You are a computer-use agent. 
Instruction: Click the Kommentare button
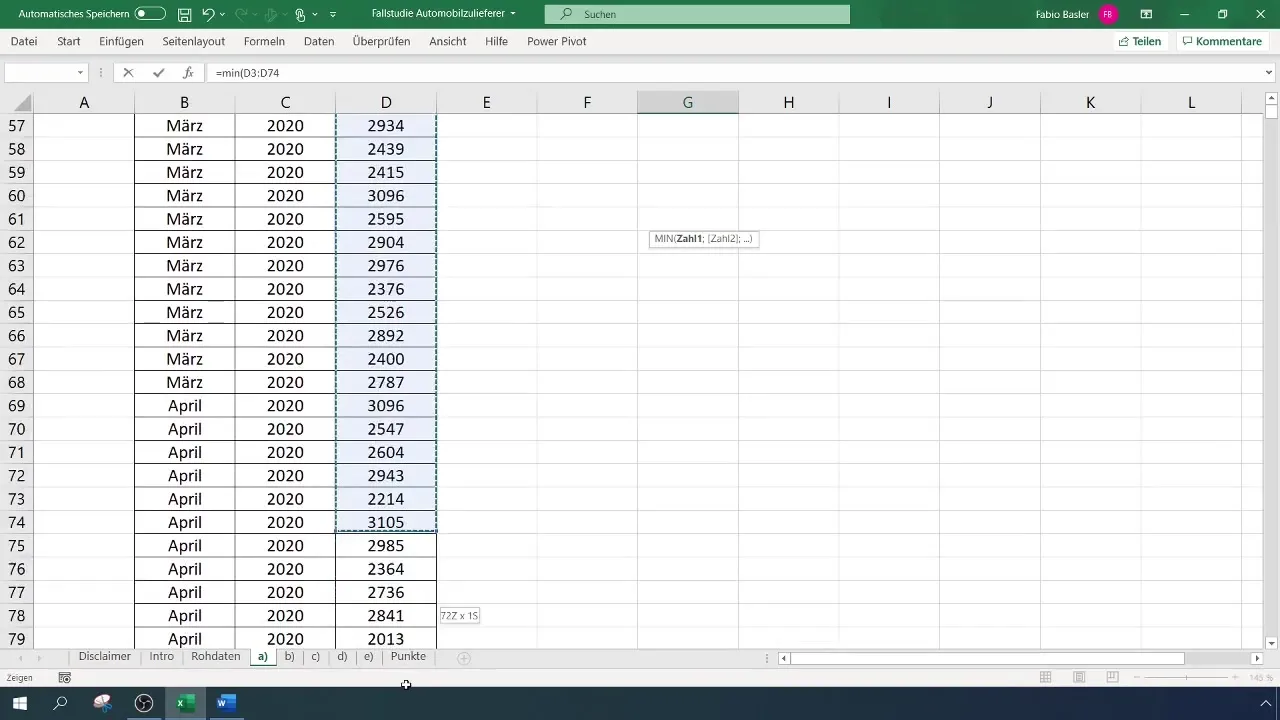click(1221, 41)
